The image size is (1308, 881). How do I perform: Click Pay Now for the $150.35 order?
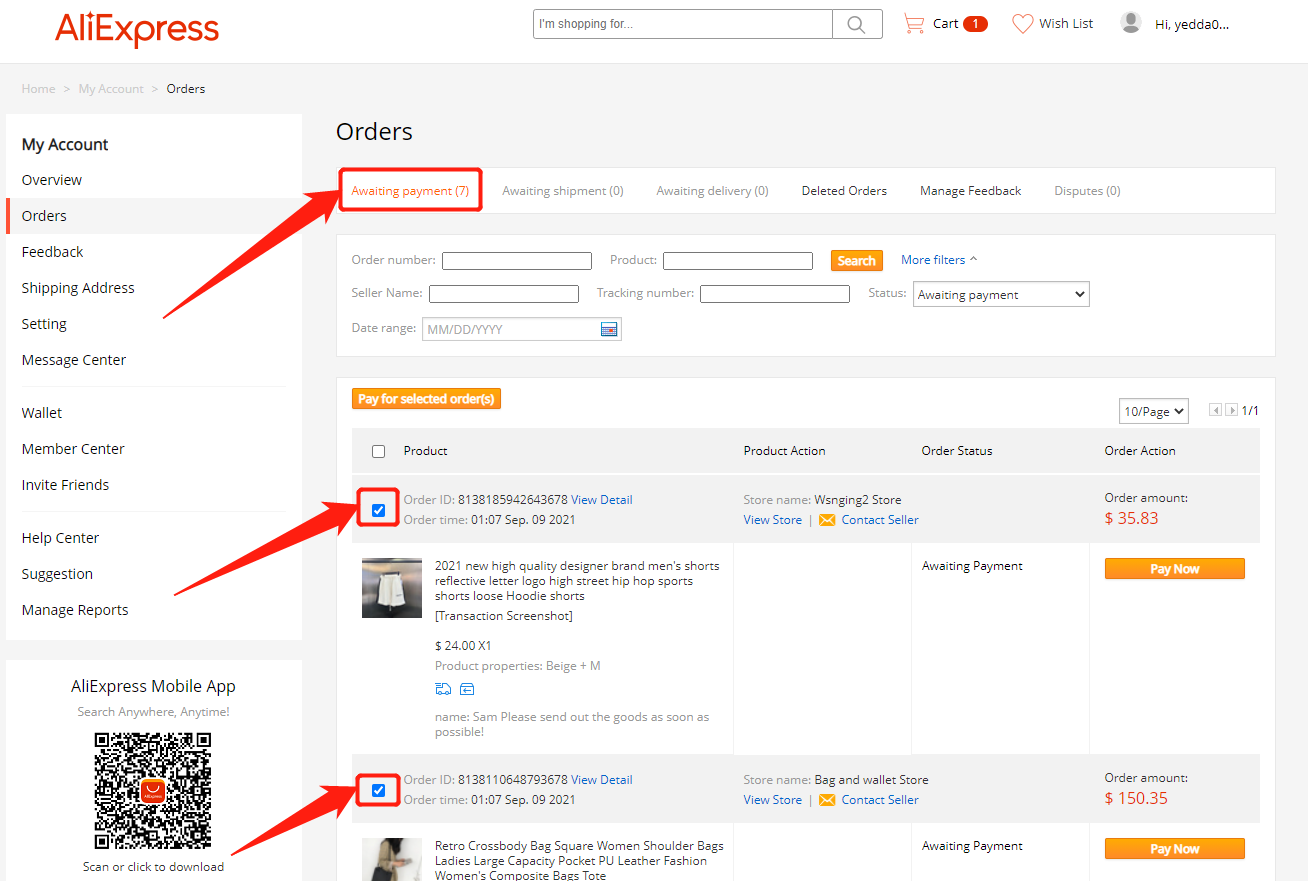pyautogui.click(x=1175, y=849)
